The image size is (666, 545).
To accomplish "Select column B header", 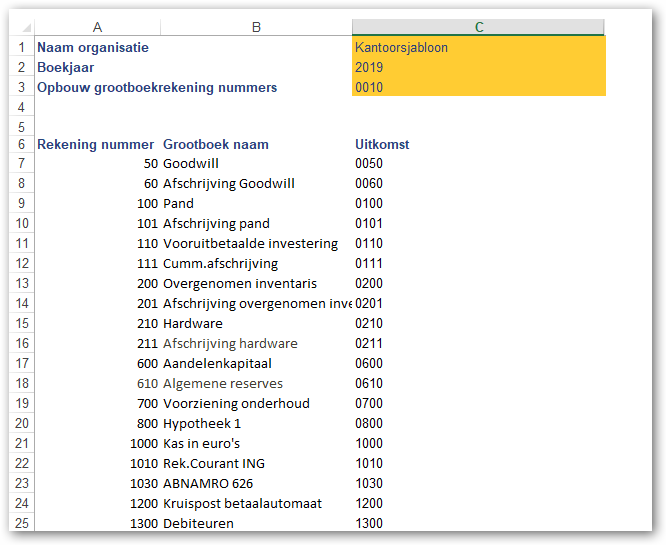I will click(256, 27).
